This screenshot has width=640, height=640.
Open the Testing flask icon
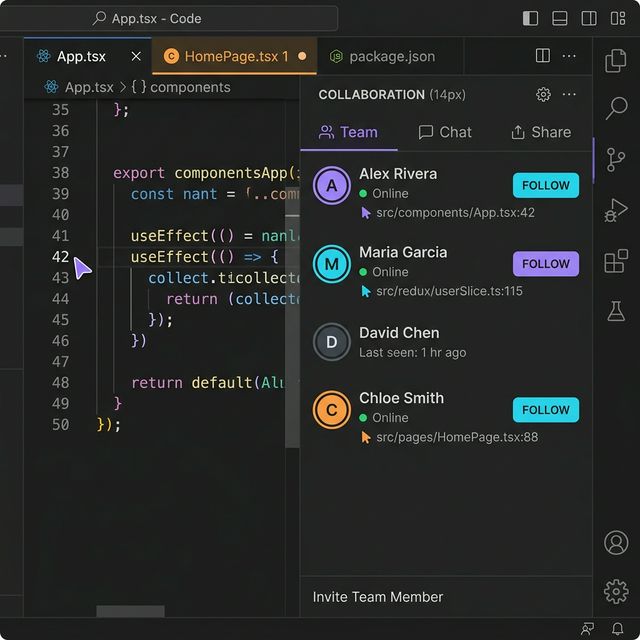(616, 311)
